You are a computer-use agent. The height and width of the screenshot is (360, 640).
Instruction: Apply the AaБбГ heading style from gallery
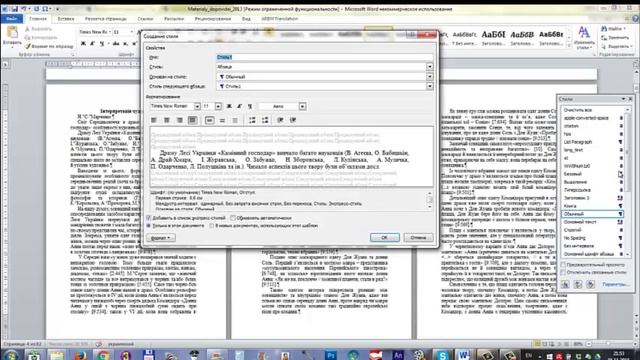[x=493, y=37]
